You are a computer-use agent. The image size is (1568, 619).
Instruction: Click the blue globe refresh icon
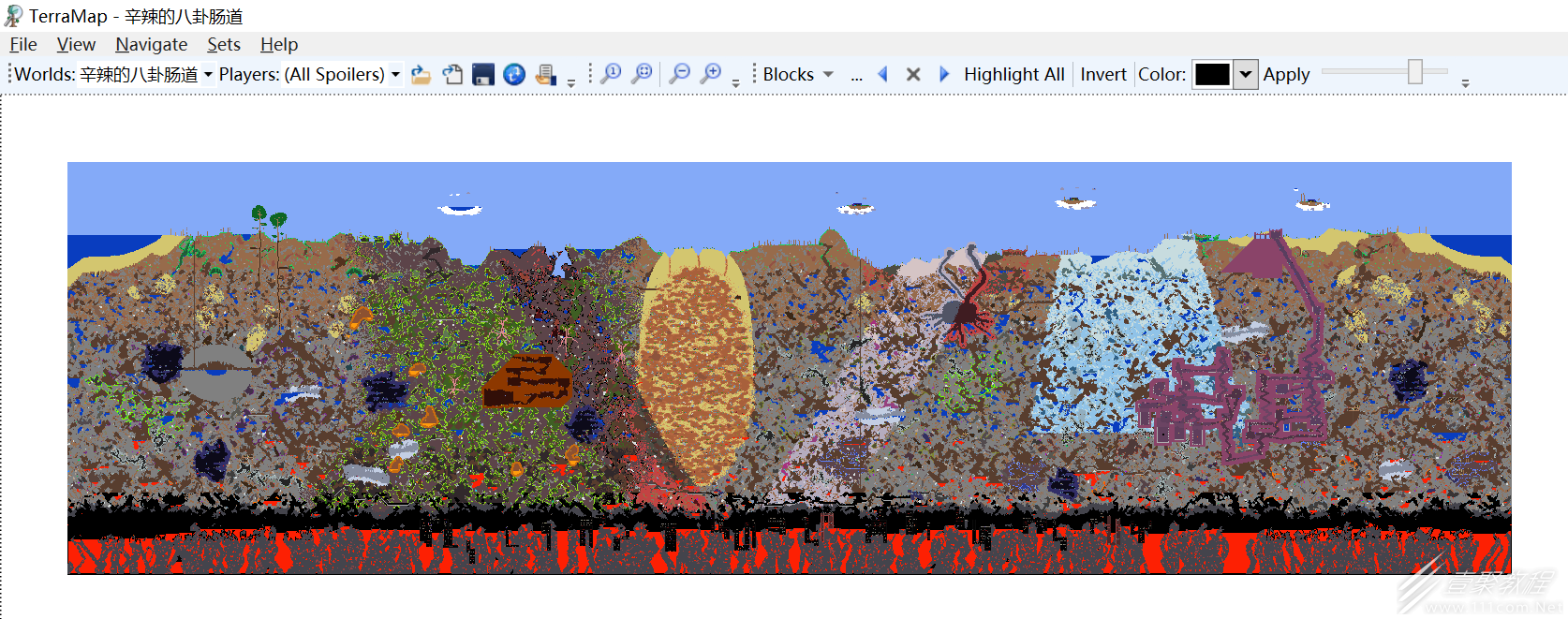coord(514,75)
